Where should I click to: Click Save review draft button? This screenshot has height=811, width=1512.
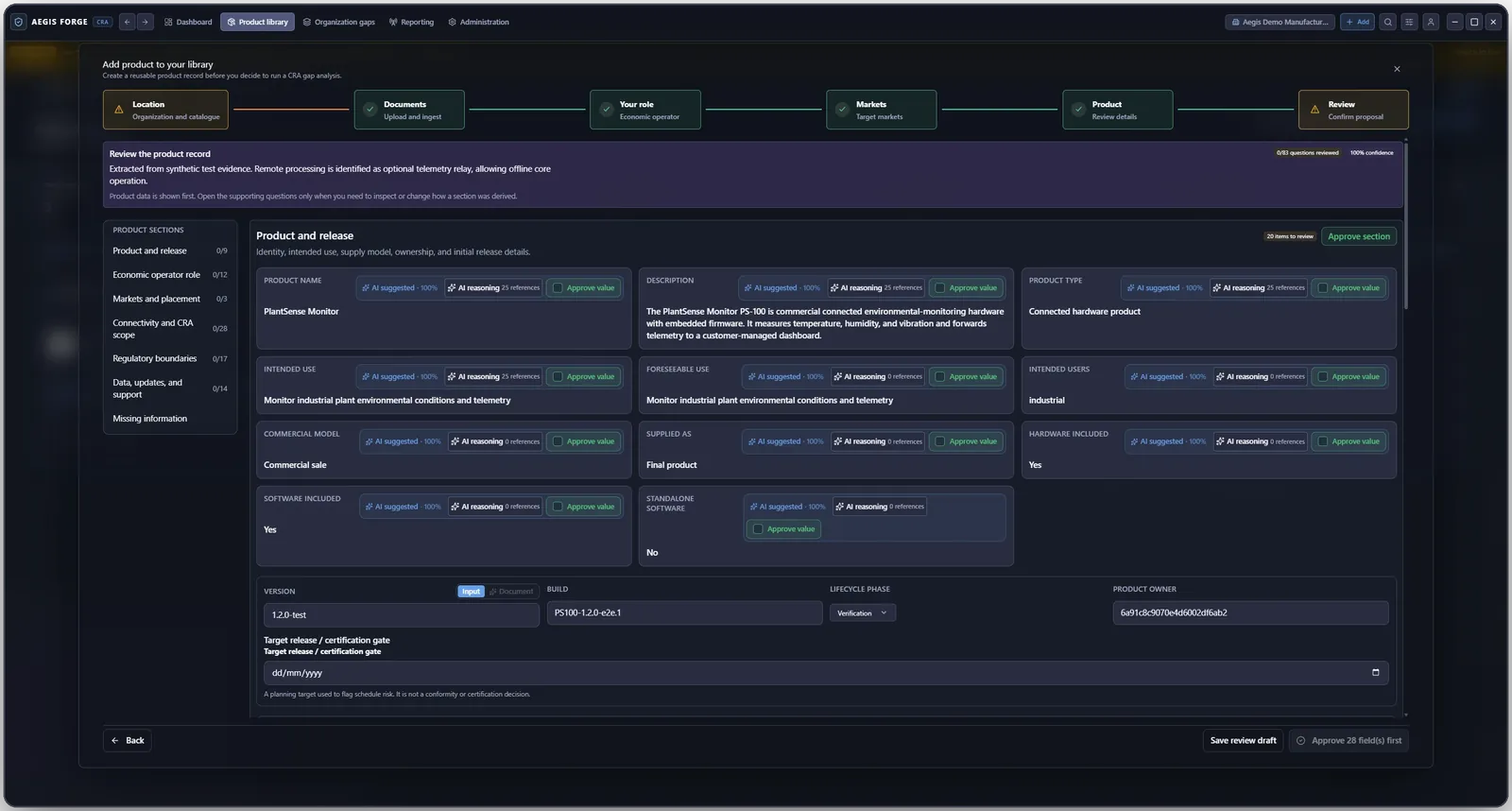point(1244,741)
